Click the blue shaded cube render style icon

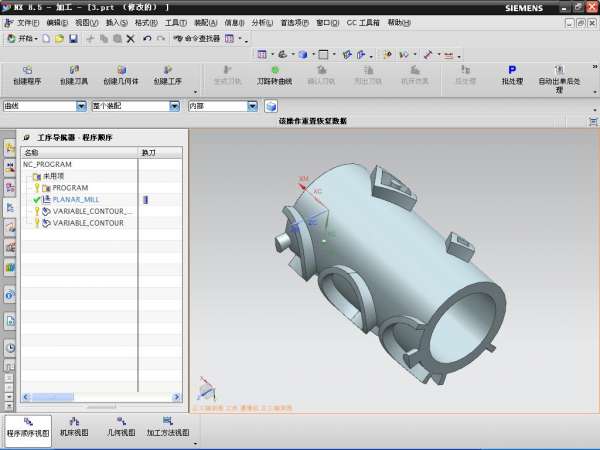303,55
